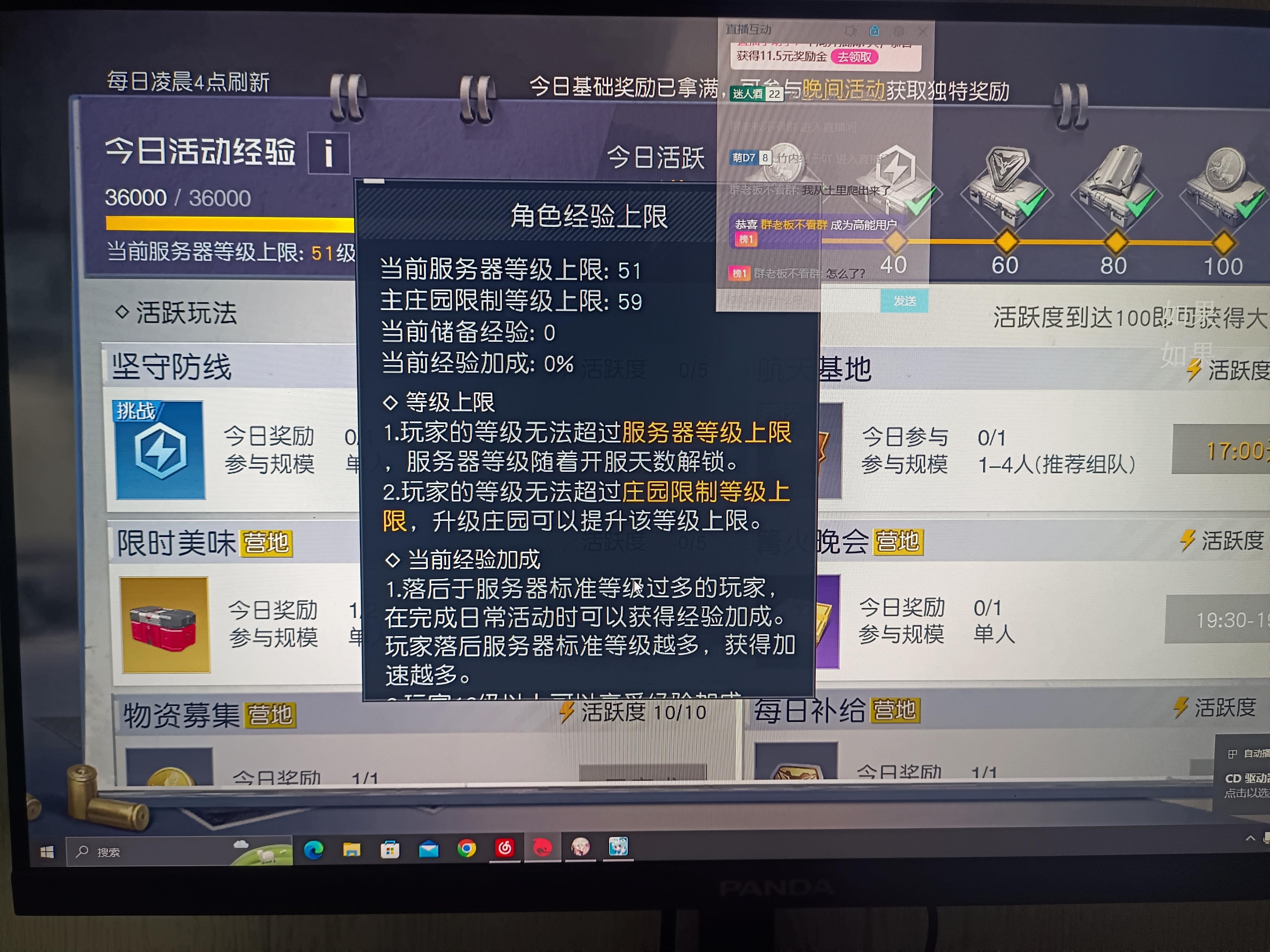
Task: Open Microsoft Store from taskbar
Action: pos(390,849)
